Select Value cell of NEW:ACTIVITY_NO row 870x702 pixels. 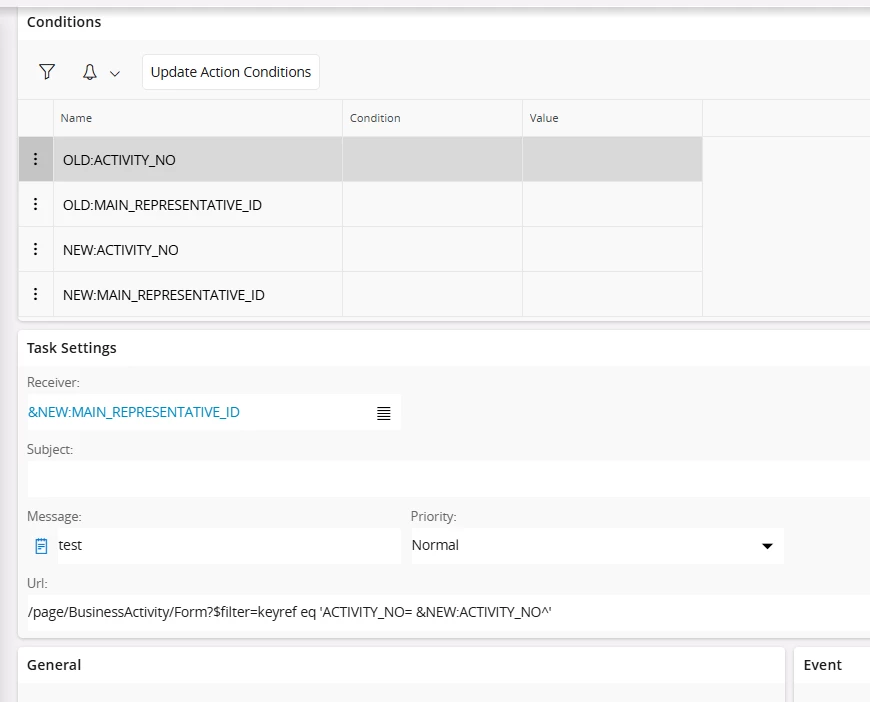[x=613, y=249]
